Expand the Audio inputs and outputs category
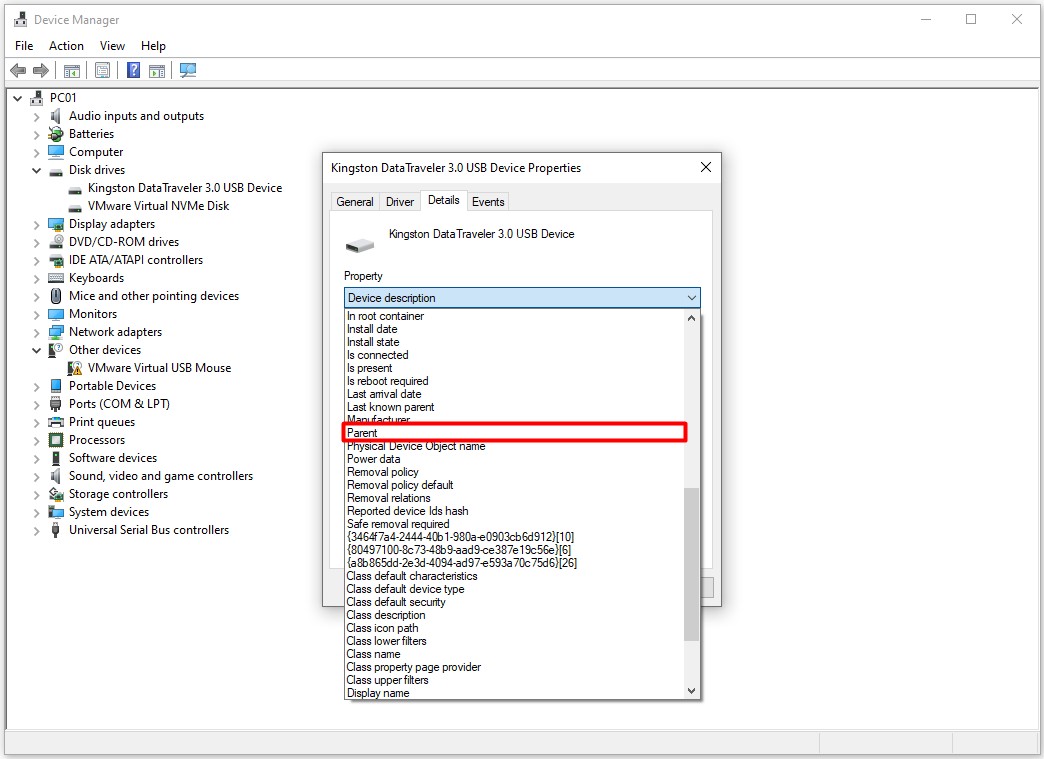 (x=37, y=116)
